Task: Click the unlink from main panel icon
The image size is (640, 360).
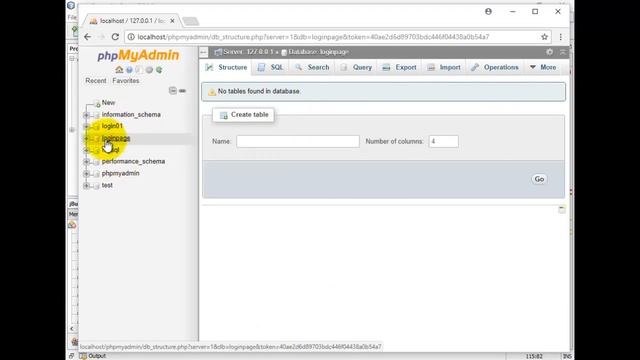Action: coord(182,91)
